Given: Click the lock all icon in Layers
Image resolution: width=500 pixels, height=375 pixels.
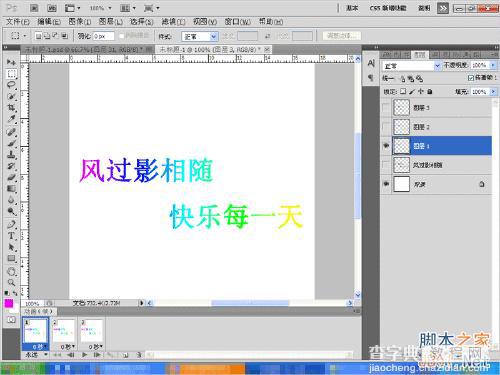Looking at the screenshot, I should coord(430,91).
